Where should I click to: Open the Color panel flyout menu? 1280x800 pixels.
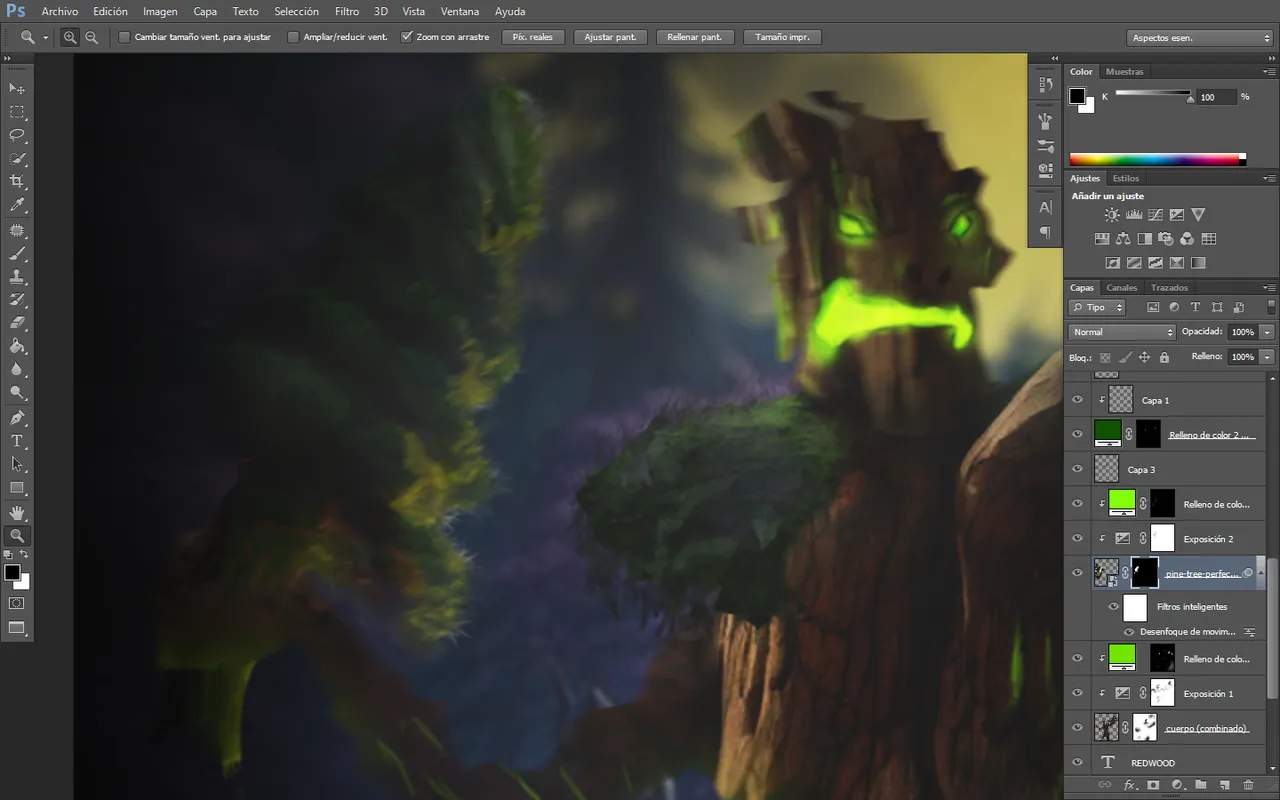[x=1270, y=72]
